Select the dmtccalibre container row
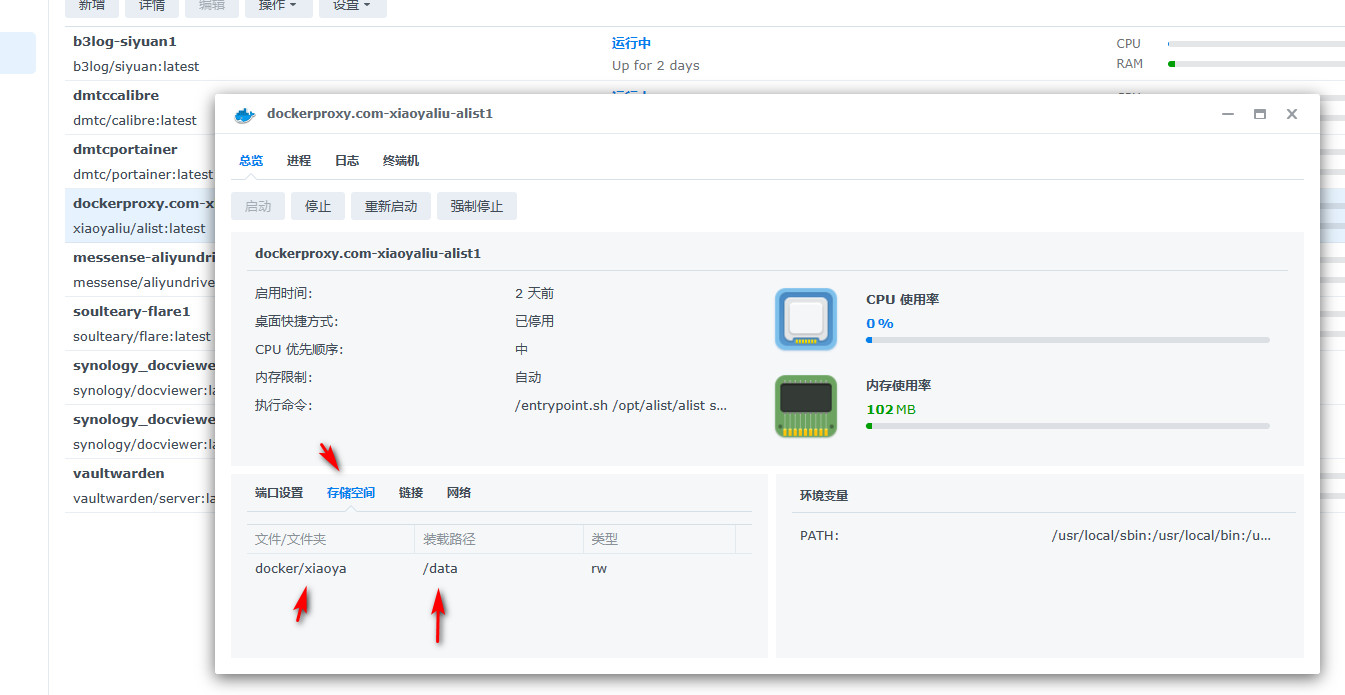Viewport: 1345px width, 695px height. [139, 108]
